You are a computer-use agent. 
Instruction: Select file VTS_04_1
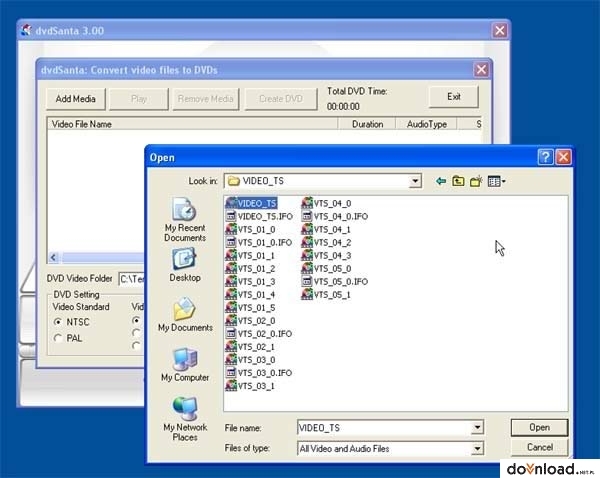[326, 230]
